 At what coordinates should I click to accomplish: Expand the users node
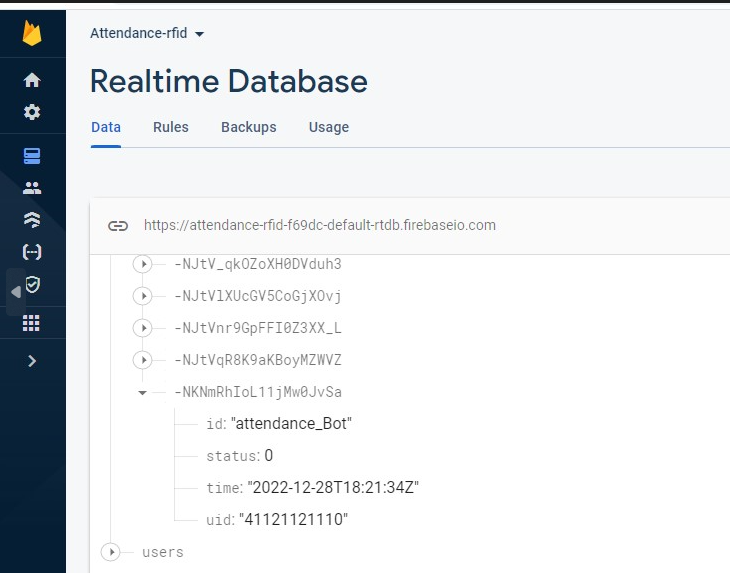tap(111, 552)
